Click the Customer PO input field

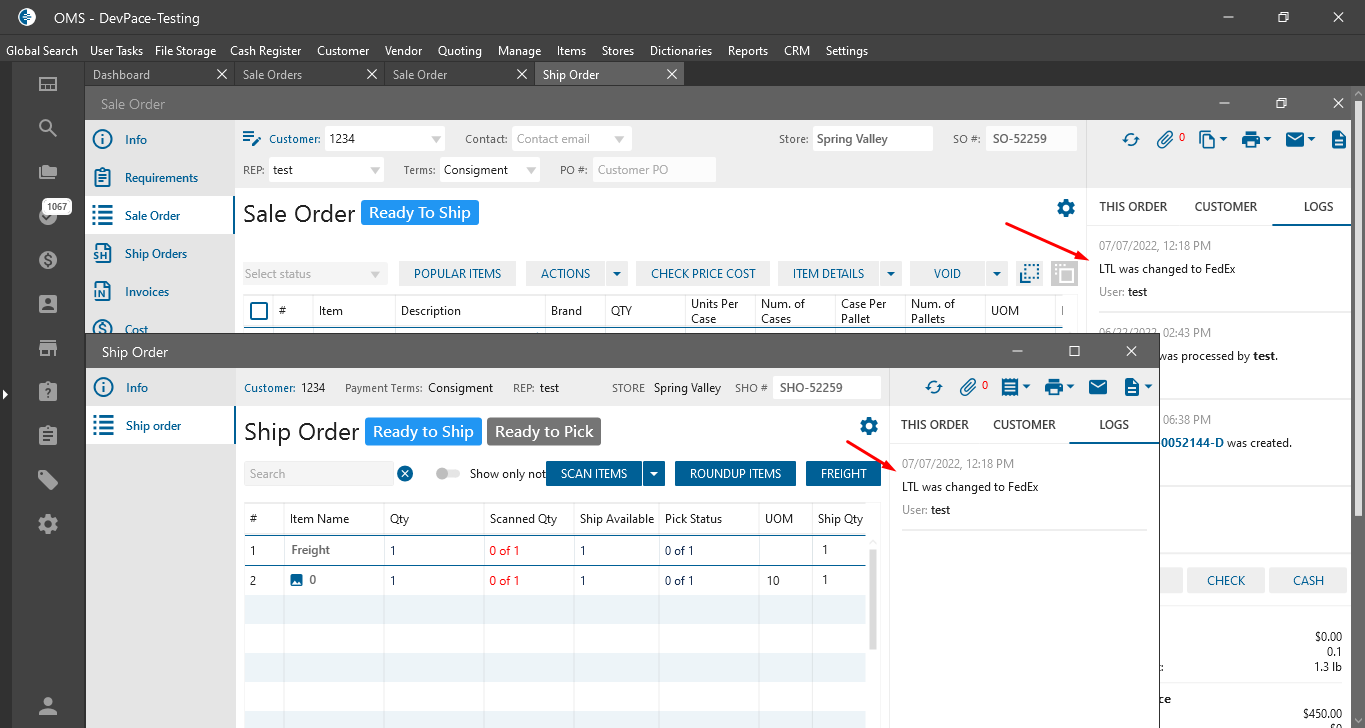(x=654, y=170)
